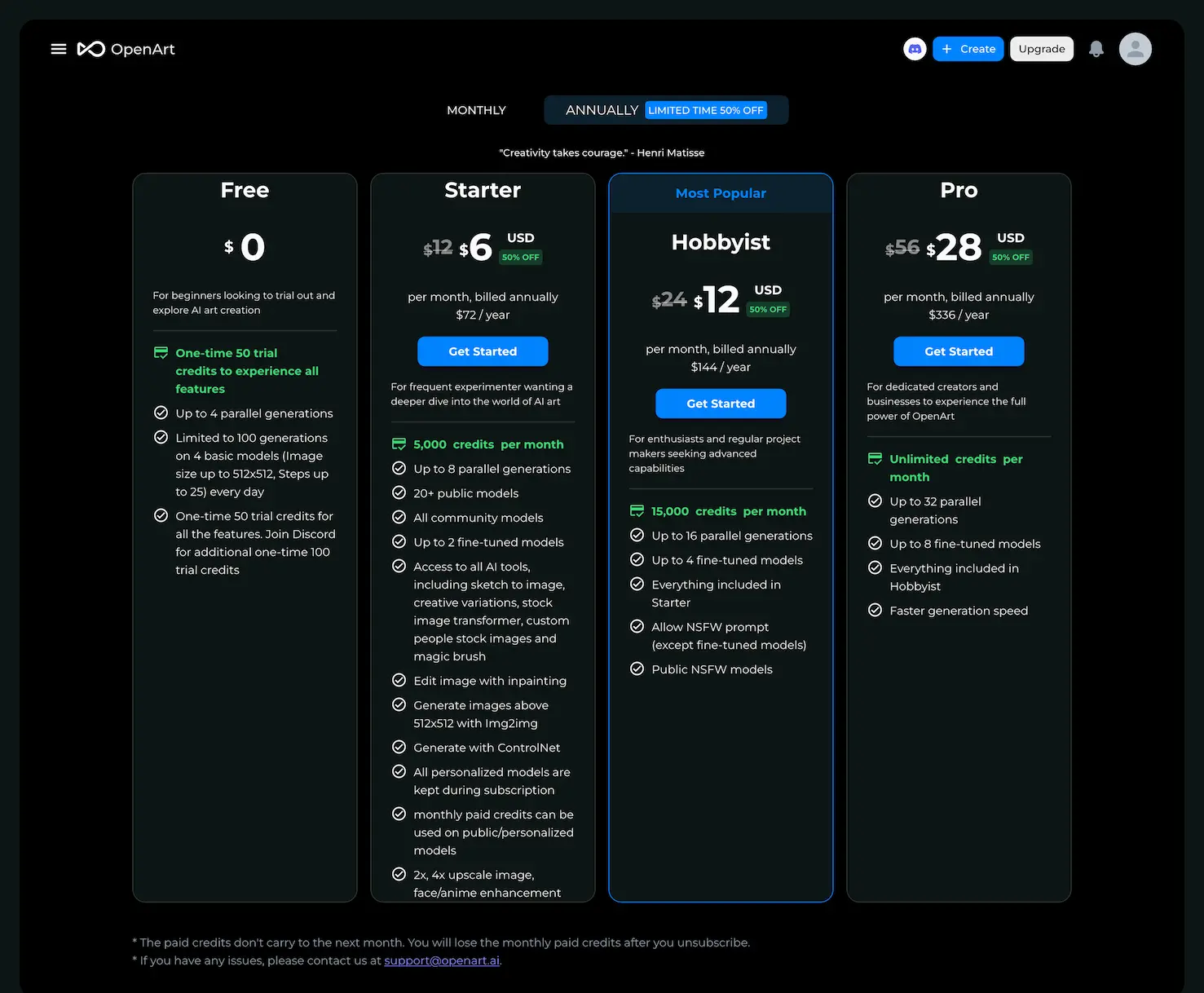This screenshot has width=1204, height=993.
Task: Click the green credits icon in the Pro plan
Action: (x=875, y=458)
